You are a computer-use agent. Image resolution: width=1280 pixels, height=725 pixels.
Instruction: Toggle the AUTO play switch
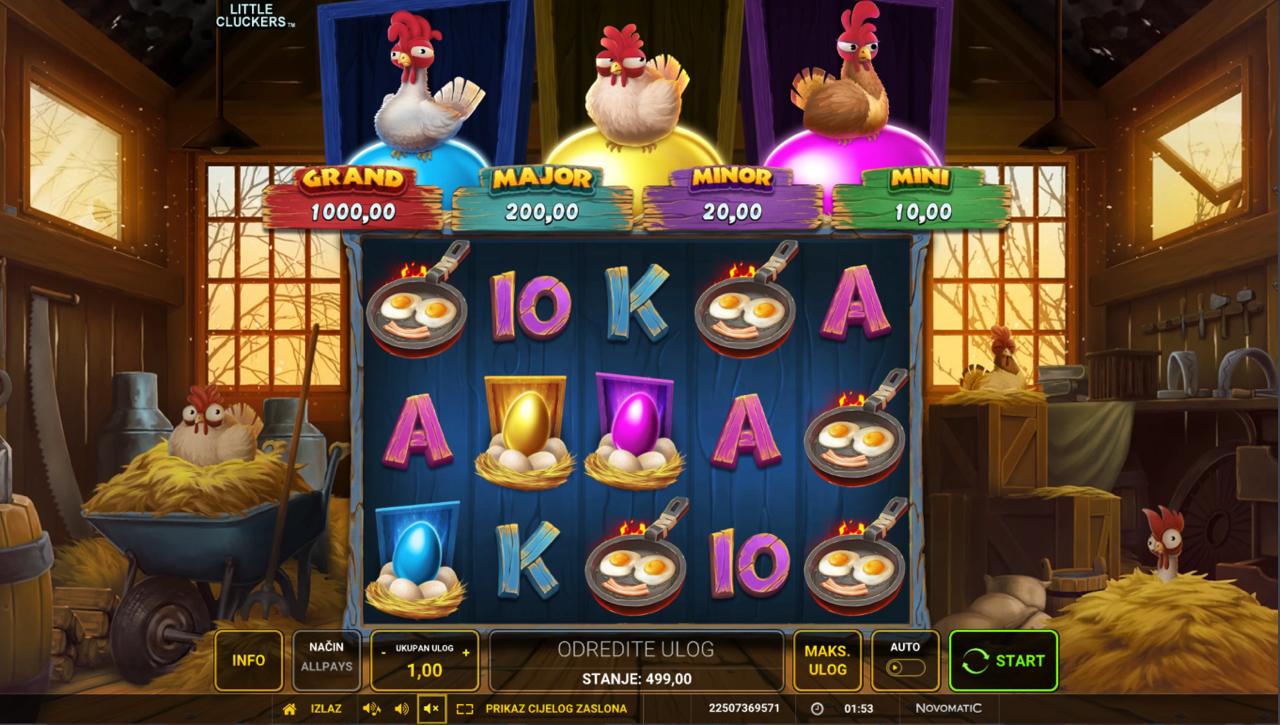(905, 668)
